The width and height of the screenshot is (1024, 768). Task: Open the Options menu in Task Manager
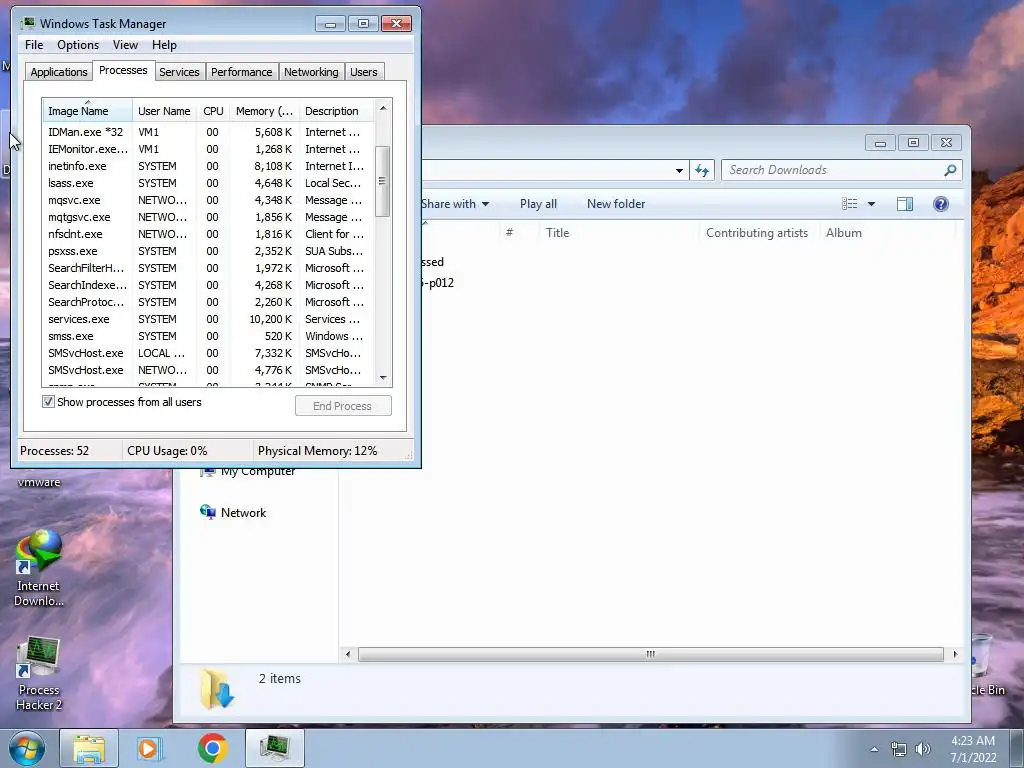(78, 44)
